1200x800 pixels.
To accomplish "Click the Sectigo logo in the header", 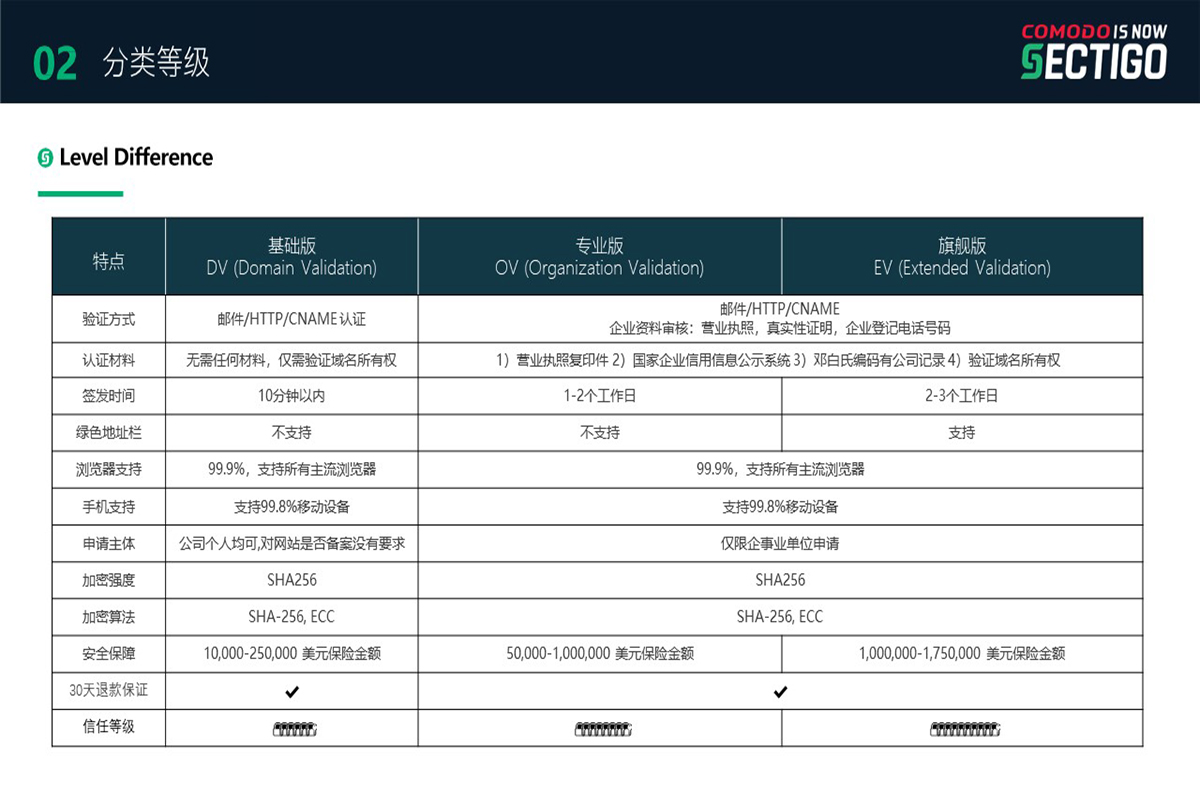I will click(1093, 52).
